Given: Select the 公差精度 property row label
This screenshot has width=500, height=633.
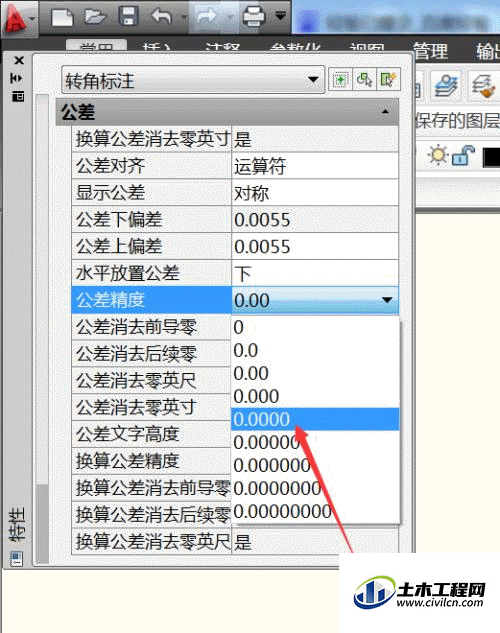Looking at the screenshot, I should [151, 300].
